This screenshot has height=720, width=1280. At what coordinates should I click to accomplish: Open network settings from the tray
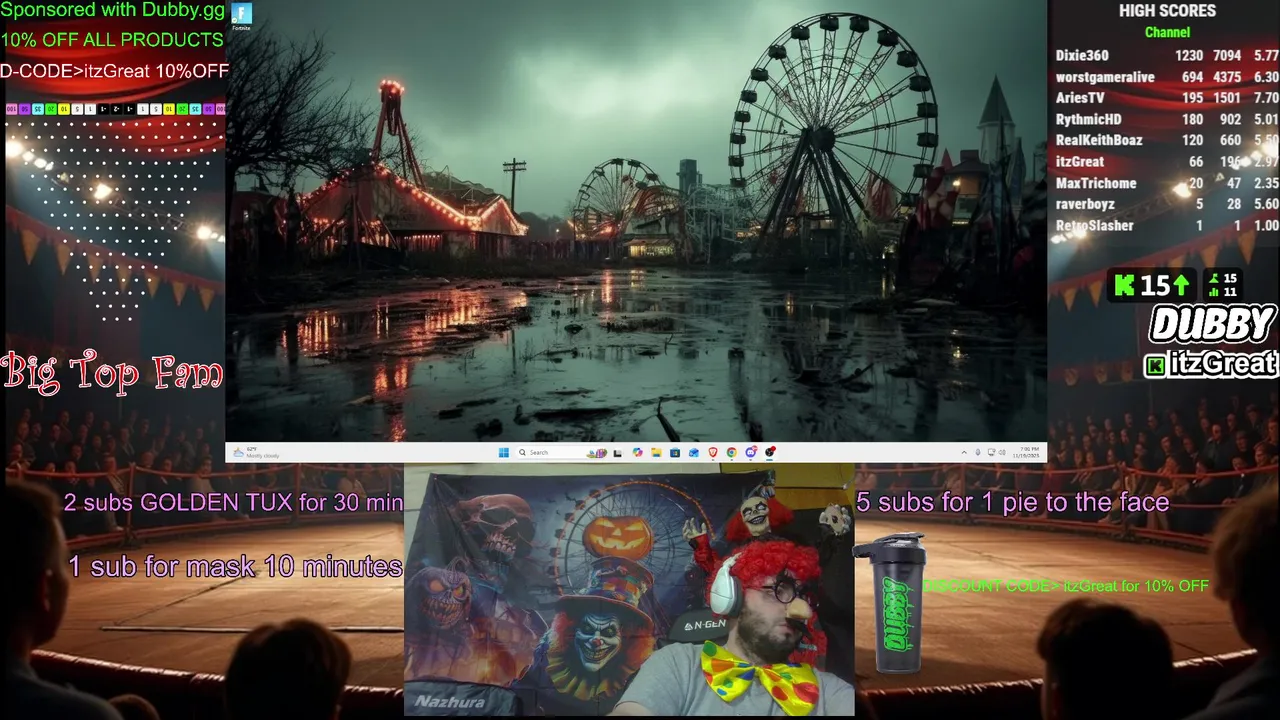coord(991,452)
